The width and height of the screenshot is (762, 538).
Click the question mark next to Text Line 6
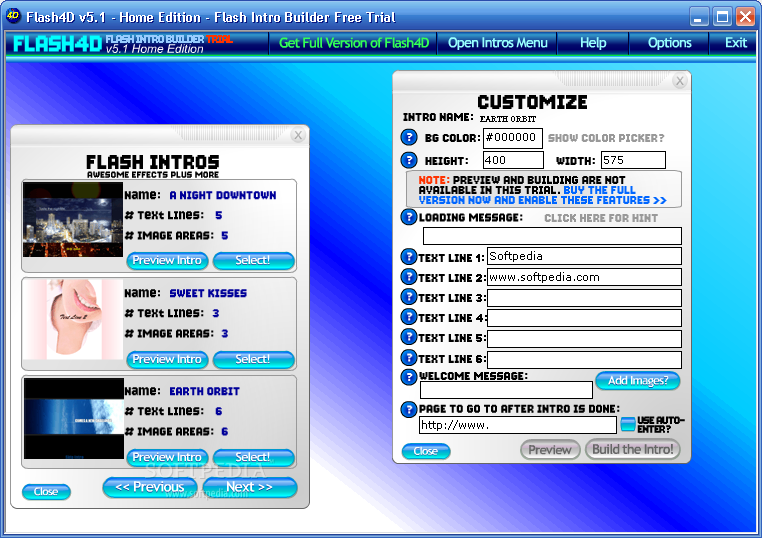tap(409, 358)
